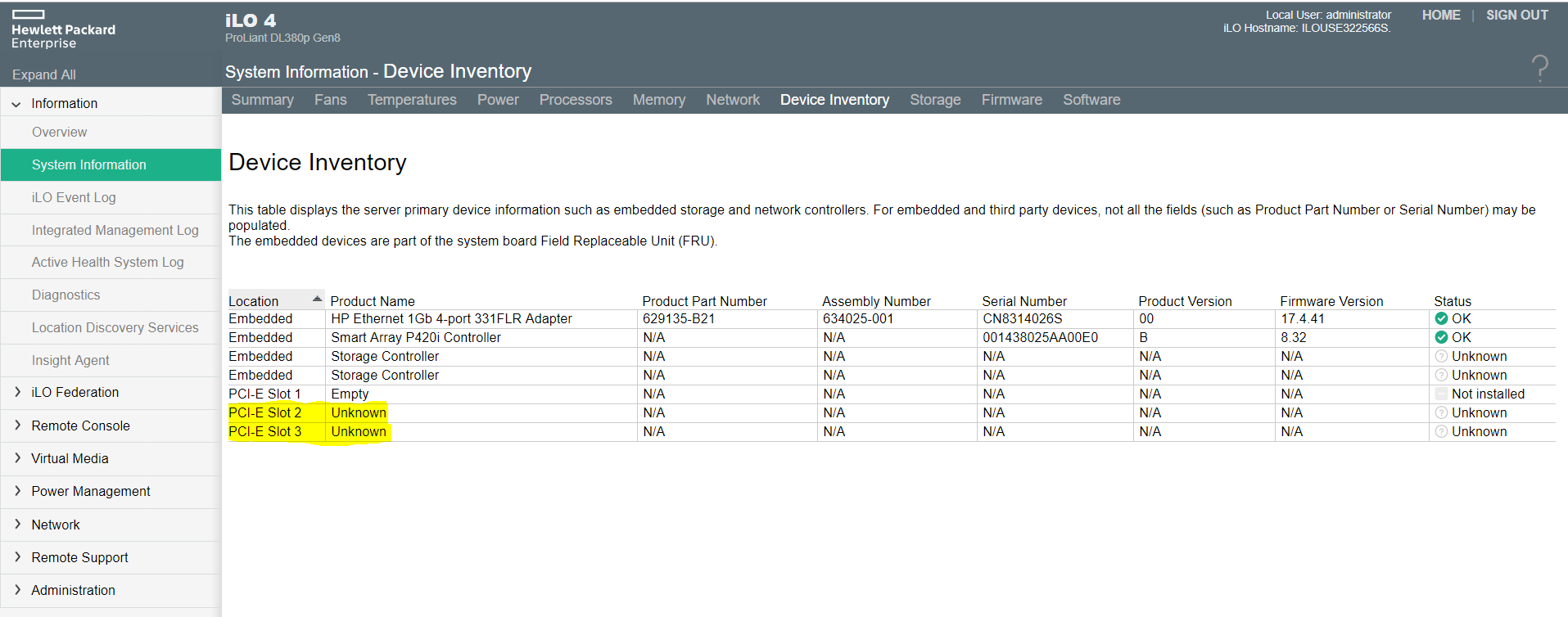
Task: Click the Unknown status icon for PCI-E Slot 3
Action: [1441, 431]
